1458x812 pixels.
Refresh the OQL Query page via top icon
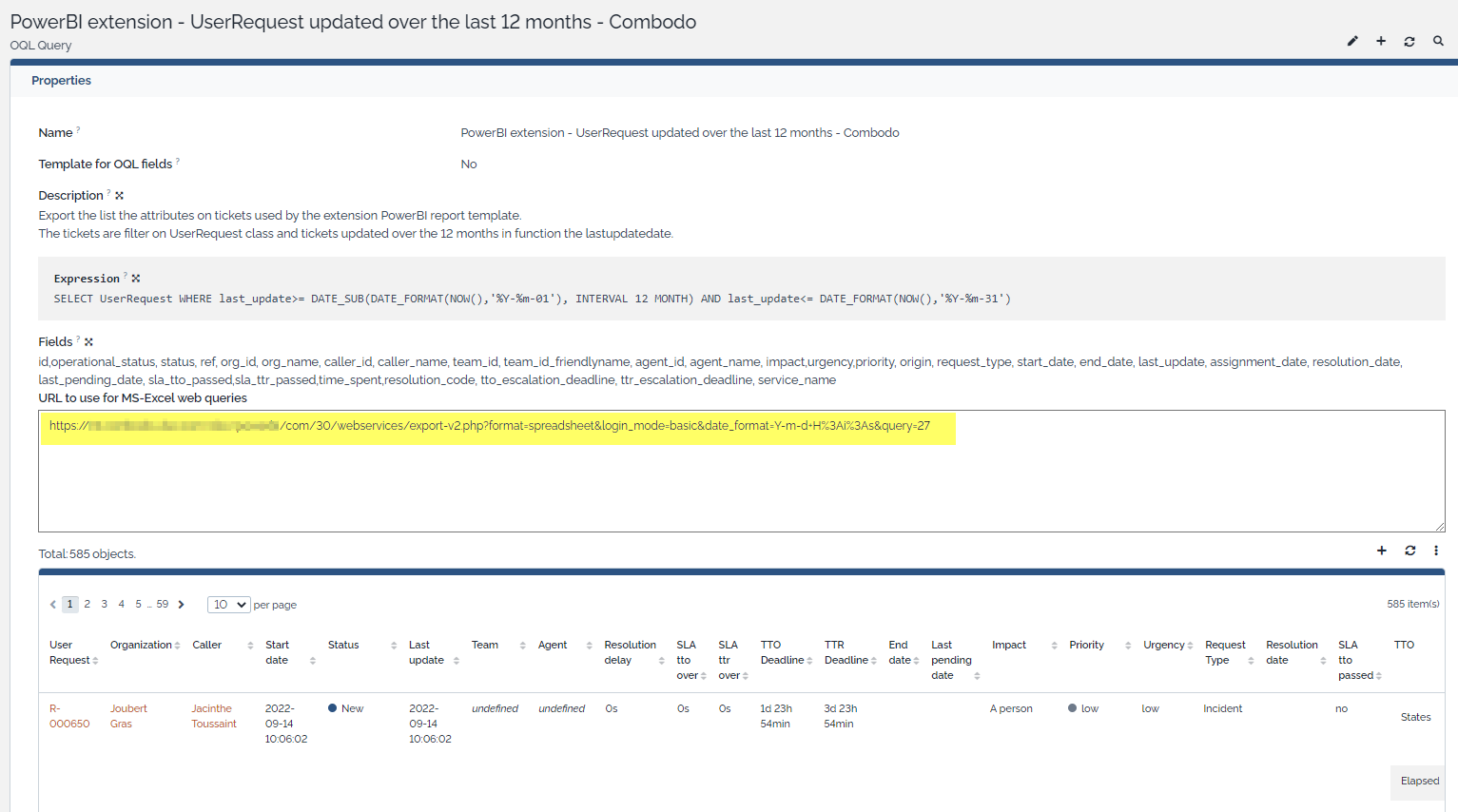(1409, 41)
